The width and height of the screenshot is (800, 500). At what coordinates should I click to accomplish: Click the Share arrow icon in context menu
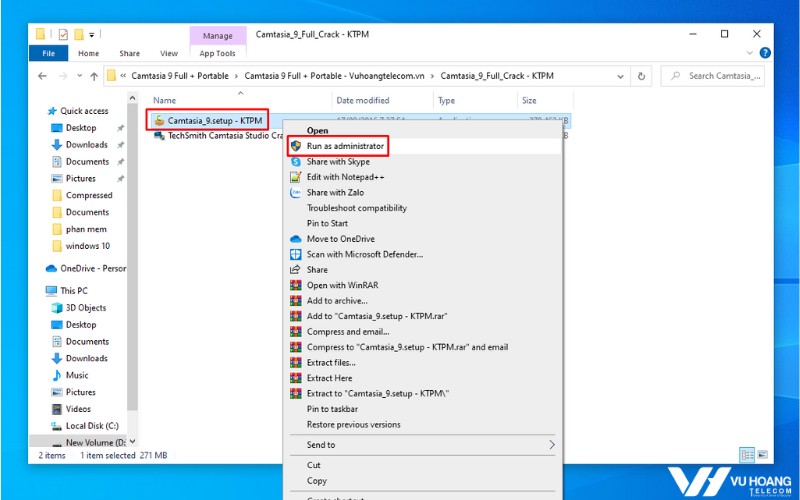295,269
